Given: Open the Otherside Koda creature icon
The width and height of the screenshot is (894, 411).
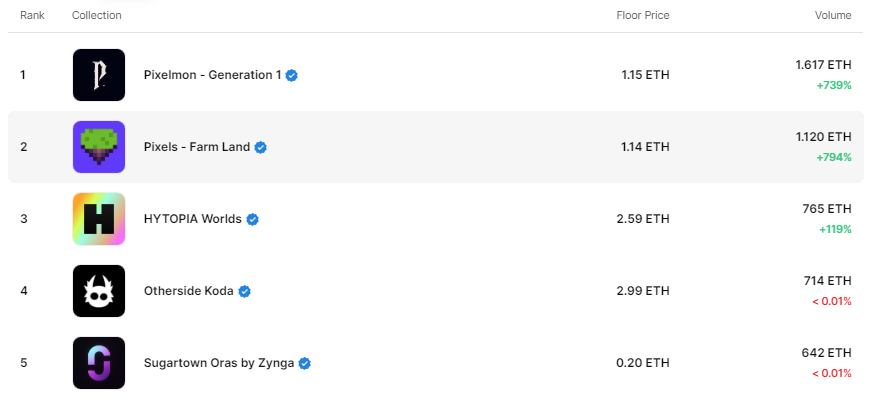Looking at the screenshot, I should pos(99,291).
